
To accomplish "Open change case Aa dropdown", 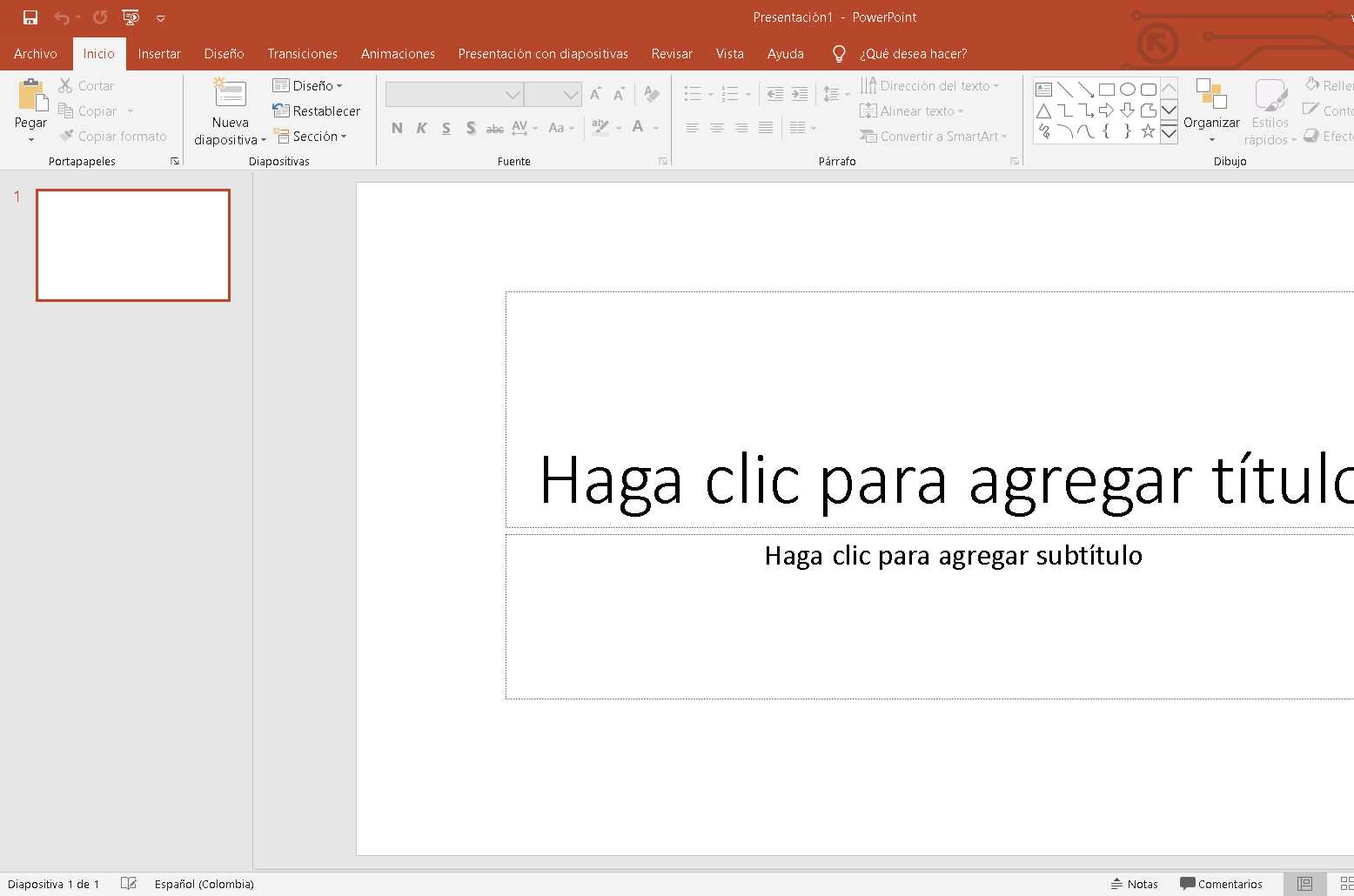I will 561,128.
